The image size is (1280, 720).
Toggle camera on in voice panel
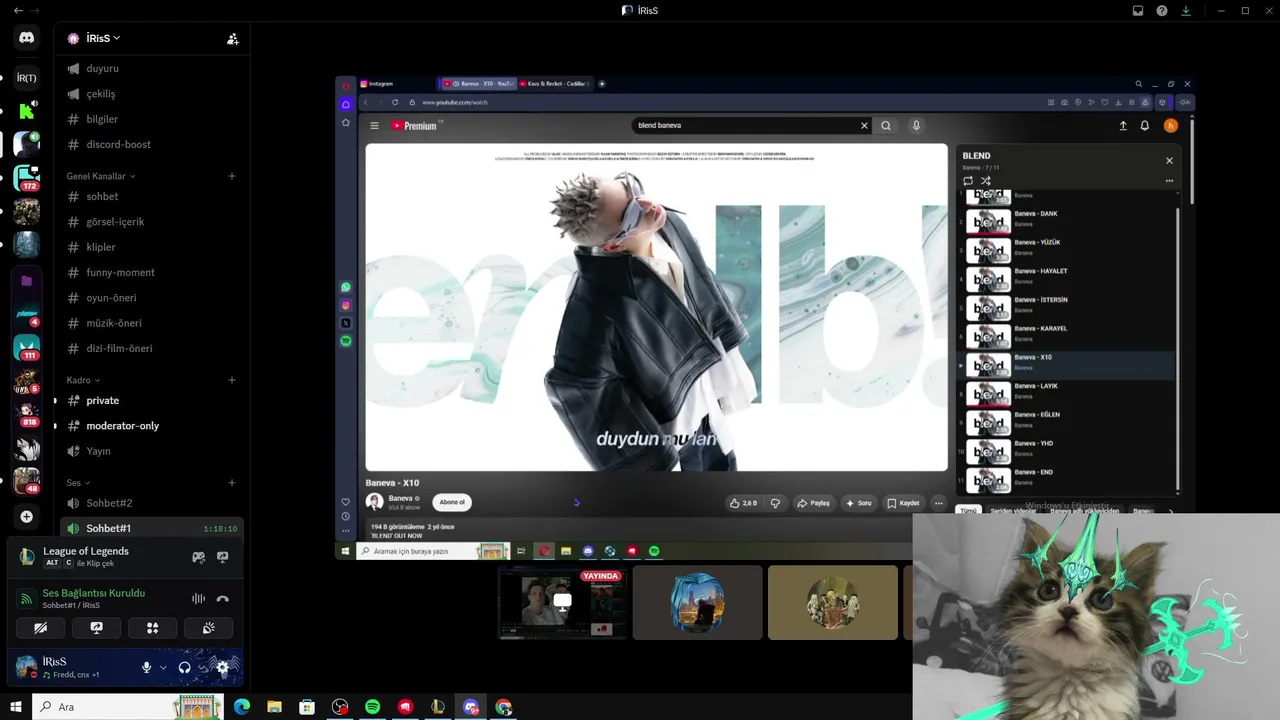pyautogui.click(x=40, y=628)
